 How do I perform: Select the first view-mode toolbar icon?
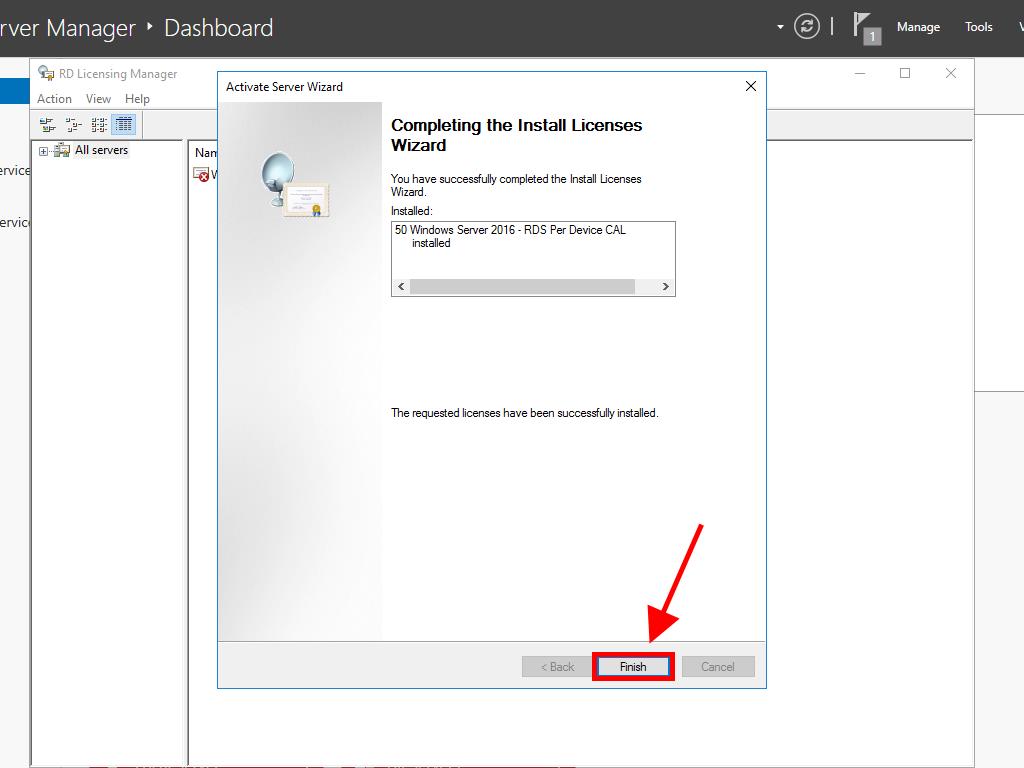[47, 125]
